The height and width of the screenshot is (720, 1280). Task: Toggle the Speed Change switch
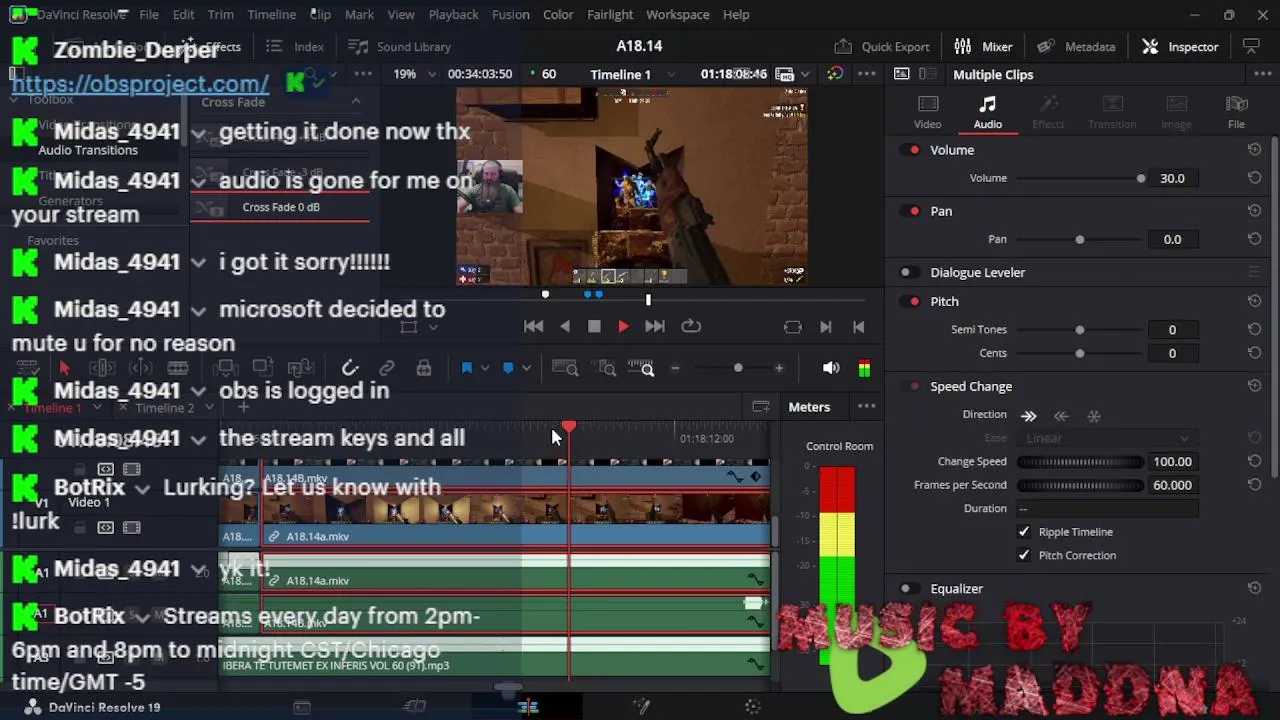(x=910, y=386)
